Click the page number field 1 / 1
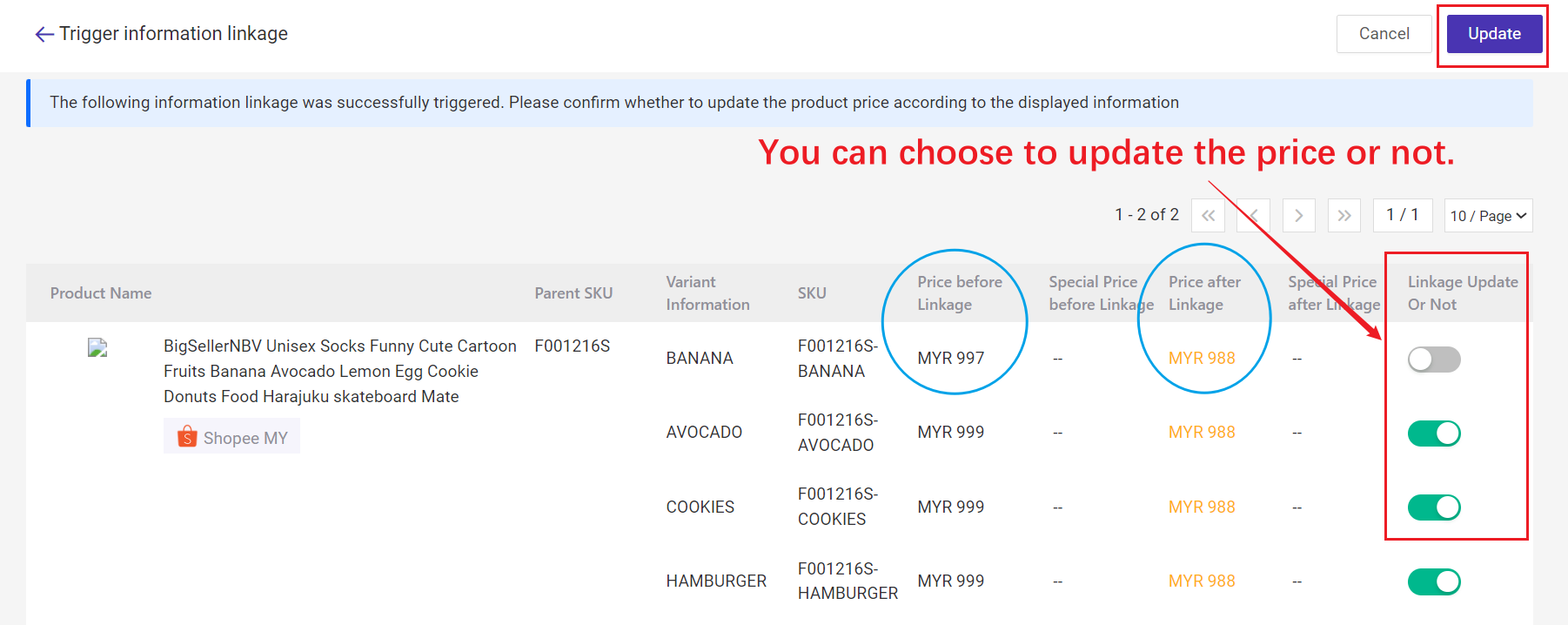1568x625 pixels. [x=1403, y=215]
